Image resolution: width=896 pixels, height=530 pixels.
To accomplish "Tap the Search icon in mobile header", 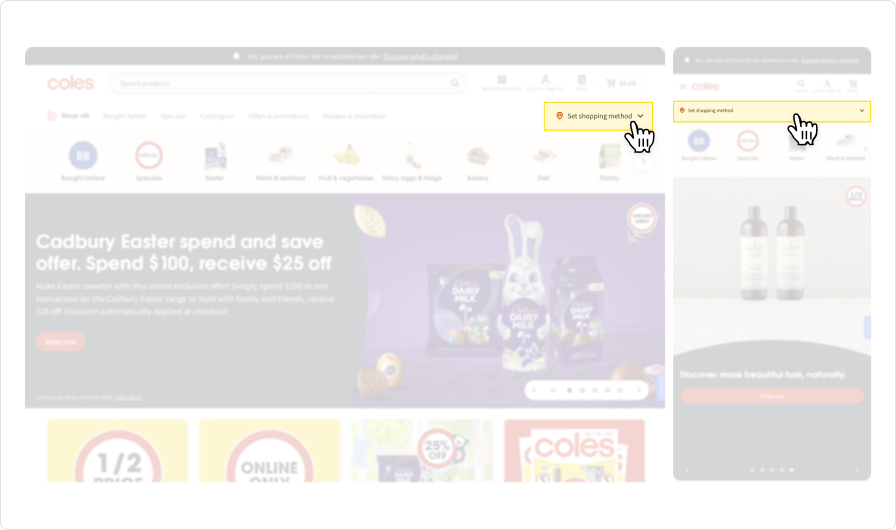I will (x=801, y=86).
